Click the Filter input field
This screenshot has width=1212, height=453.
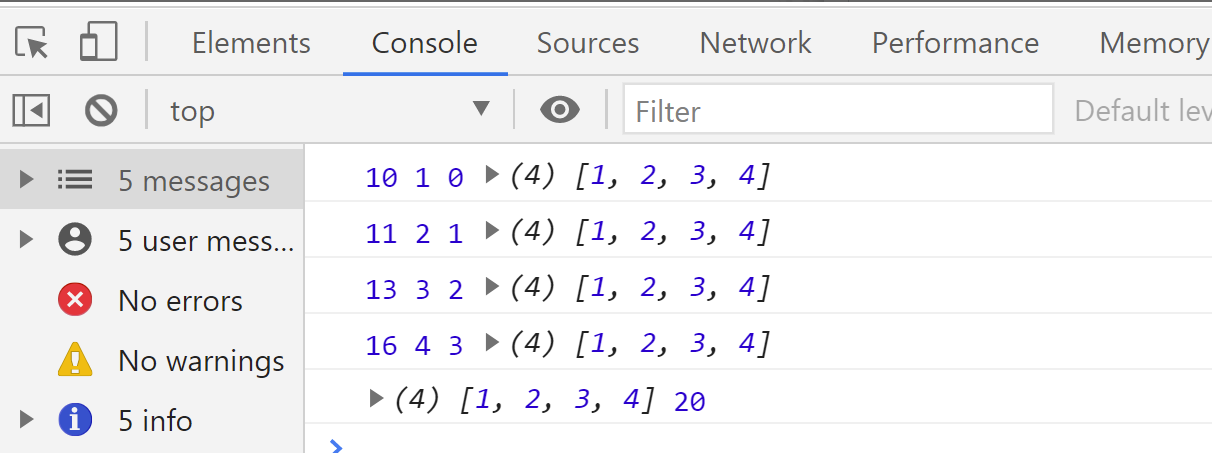(x=838, y=110)
